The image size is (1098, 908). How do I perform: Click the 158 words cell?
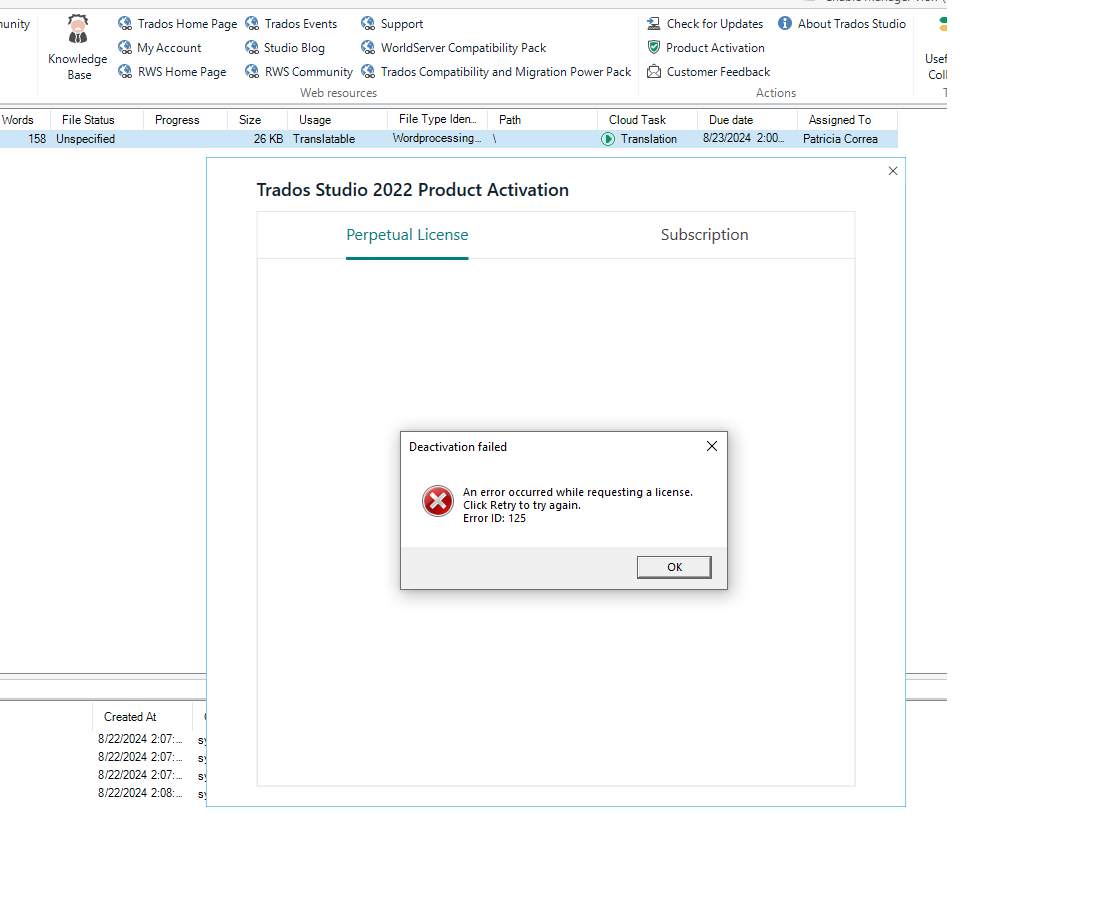tap(37, 139)
